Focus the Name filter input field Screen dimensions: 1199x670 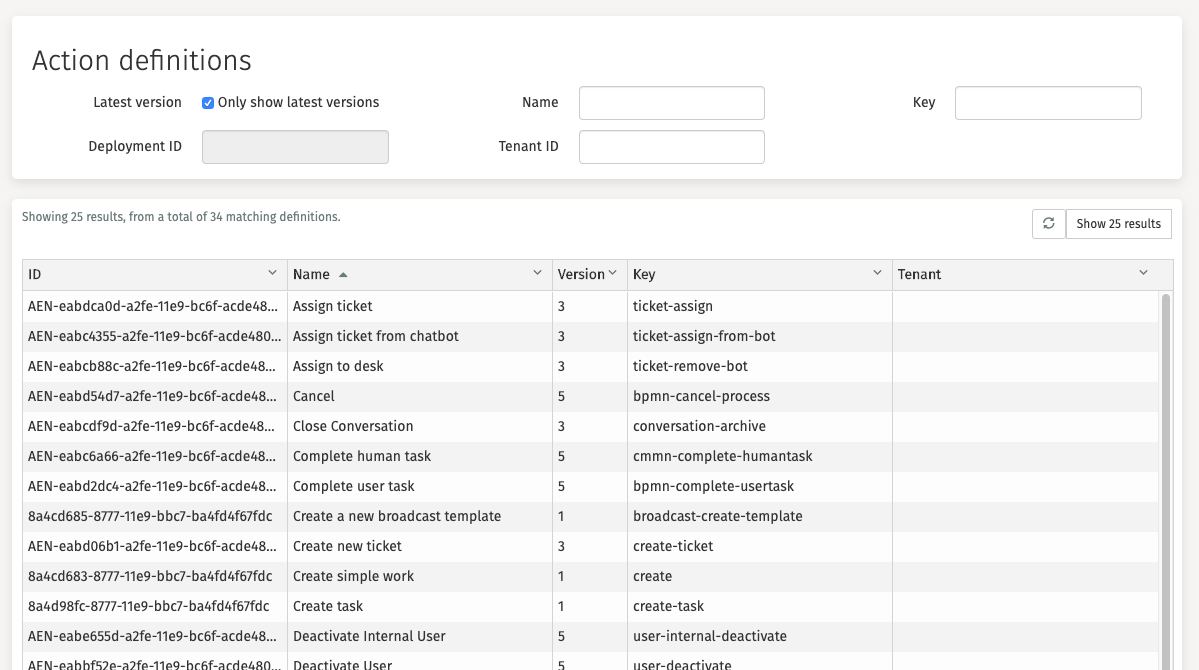click(671, 103)
